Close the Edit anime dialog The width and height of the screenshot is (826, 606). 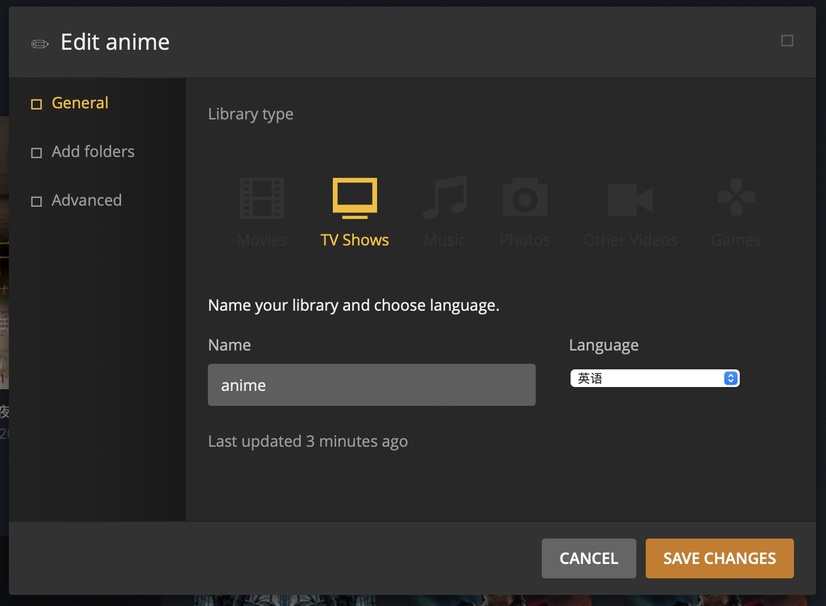787,41
